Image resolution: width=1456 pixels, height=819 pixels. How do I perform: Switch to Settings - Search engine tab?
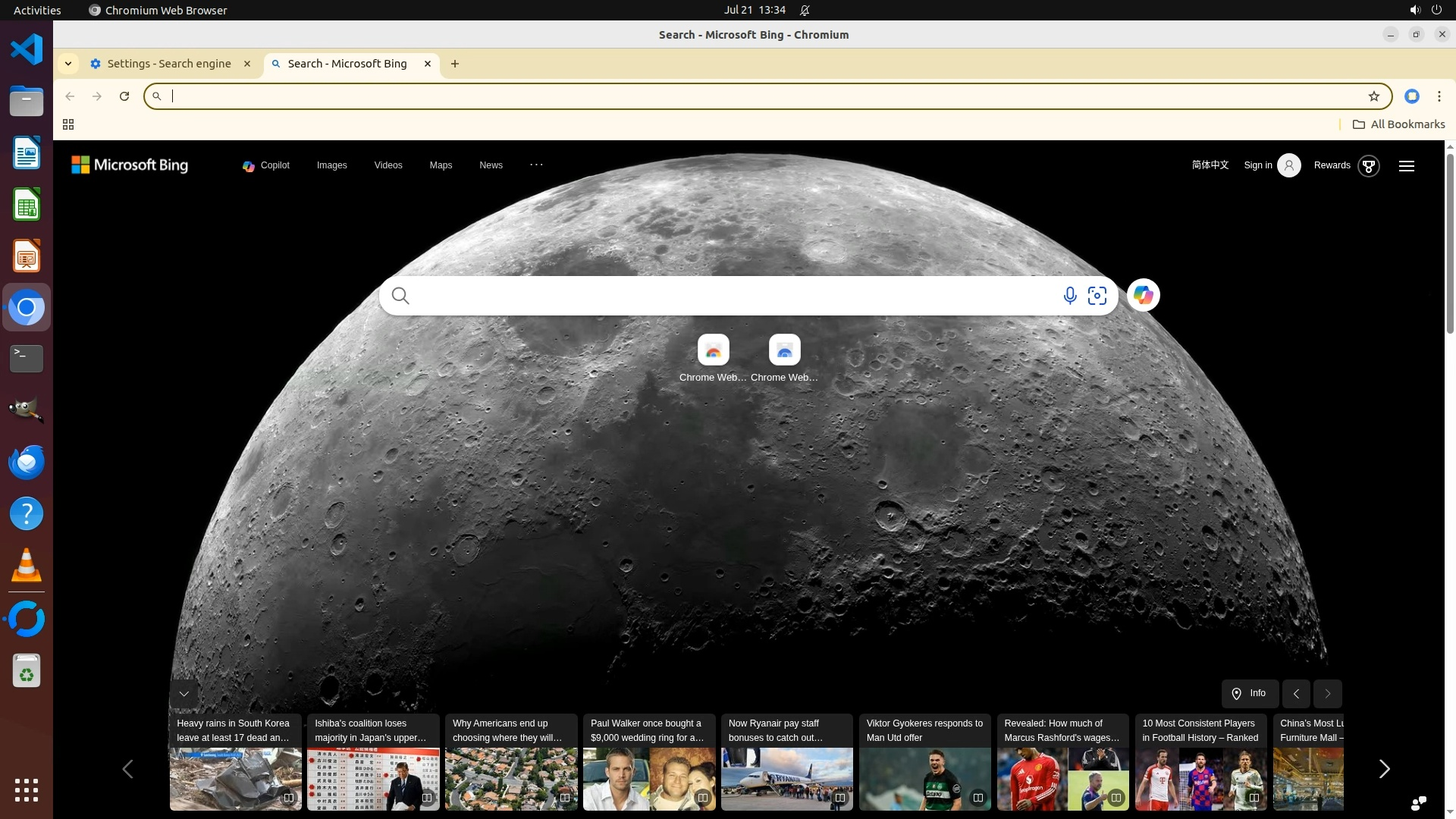pos(168,64)
